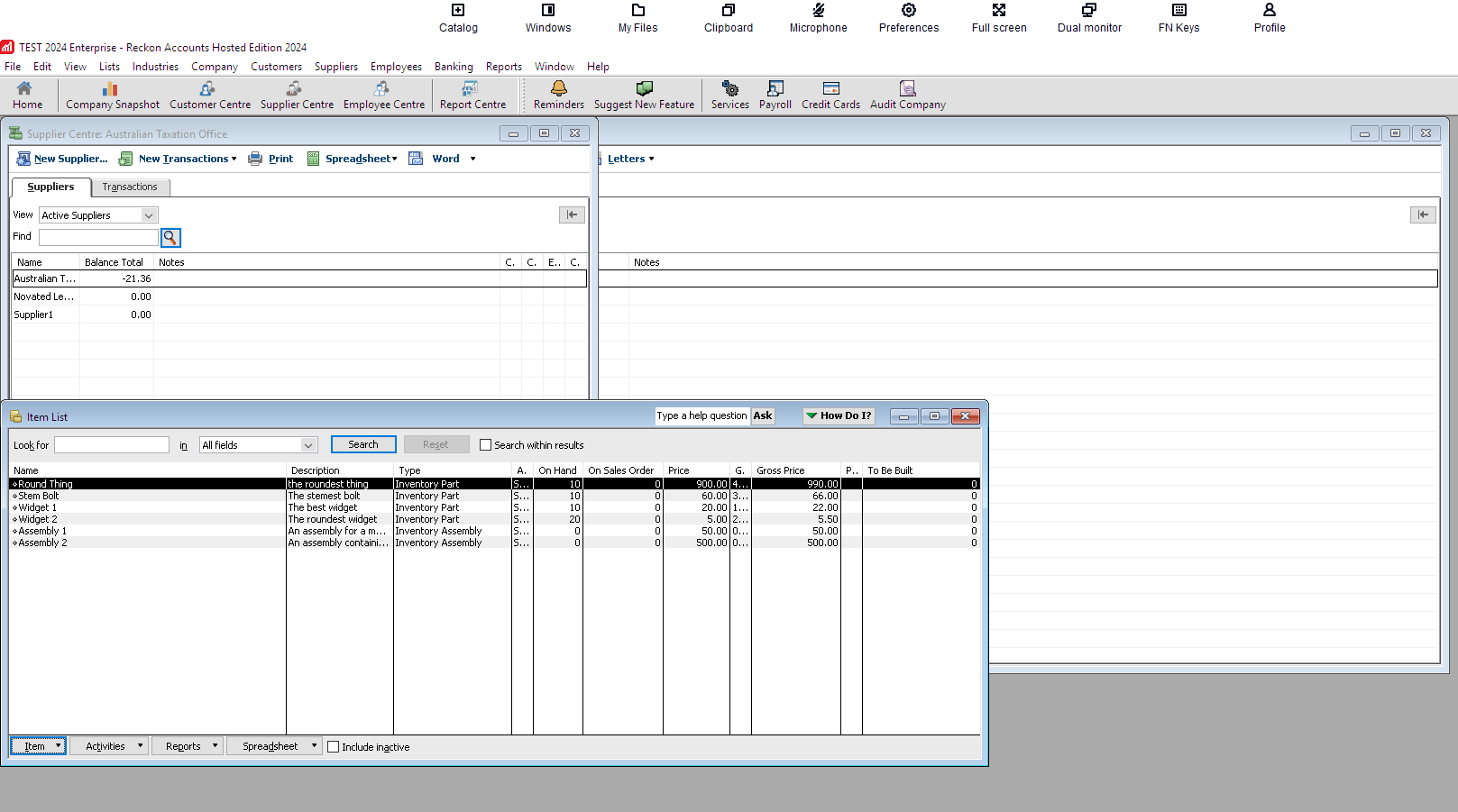Open New Transactions dropdown

click(178, 159)
